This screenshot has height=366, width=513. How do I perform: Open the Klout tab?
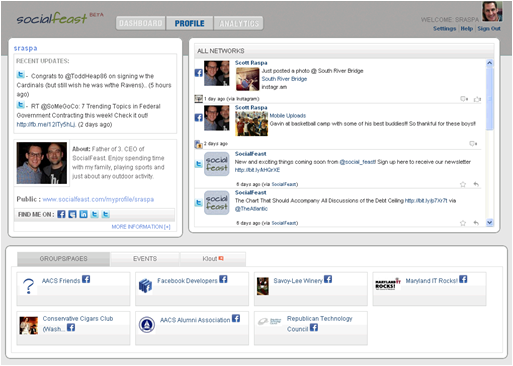[x=213, y=259]
